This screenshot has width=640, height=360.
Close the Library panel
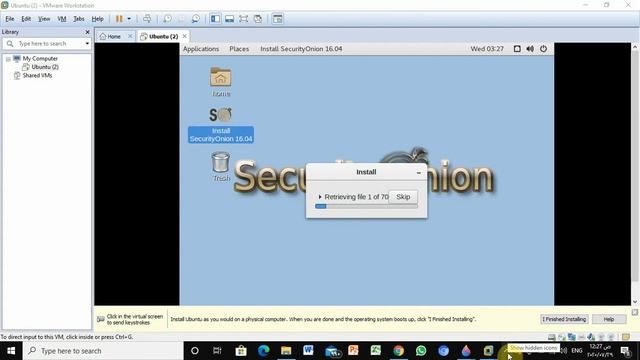tap(87, 32)
